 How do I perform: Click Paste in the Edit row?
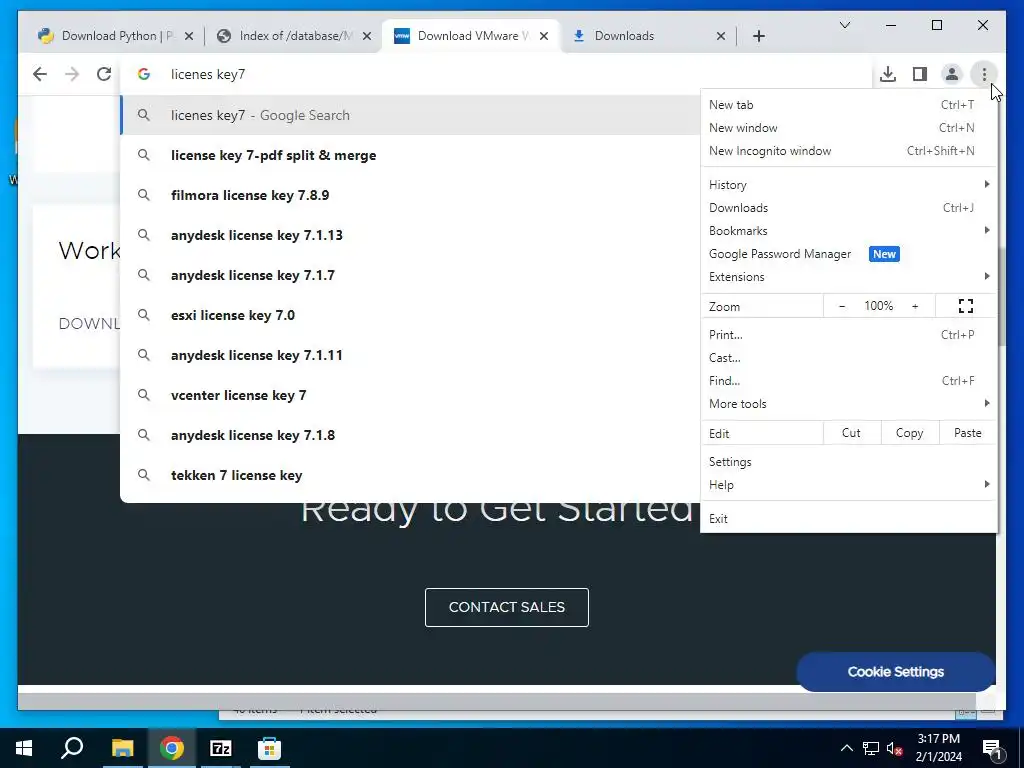(967, 433)
